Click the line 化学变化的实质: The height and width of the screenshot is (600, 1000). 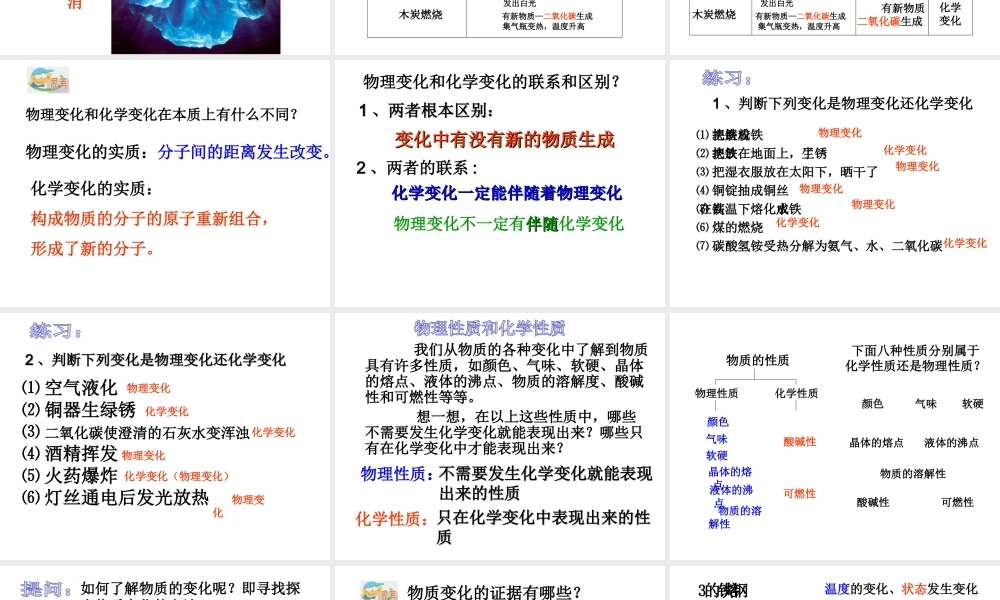(x=92, y=189)
